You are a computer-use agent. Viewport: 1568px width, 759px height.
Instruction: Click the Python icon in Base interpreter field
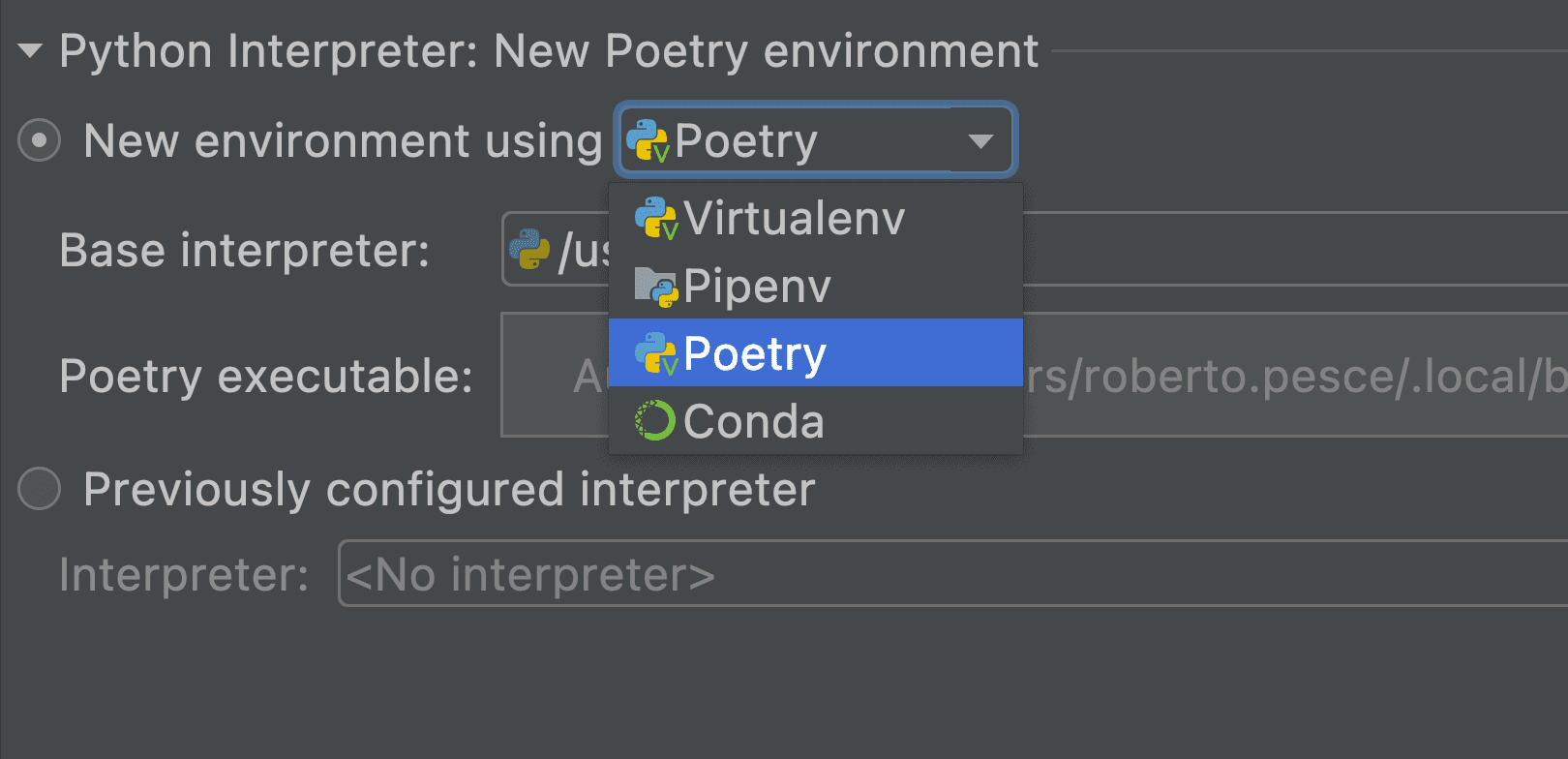[529, 250]
